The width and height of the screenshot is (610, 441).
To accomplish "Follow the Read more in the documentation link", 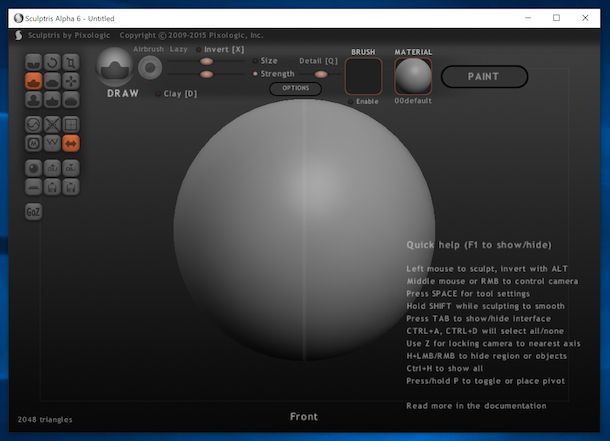I will click(476, 406).
